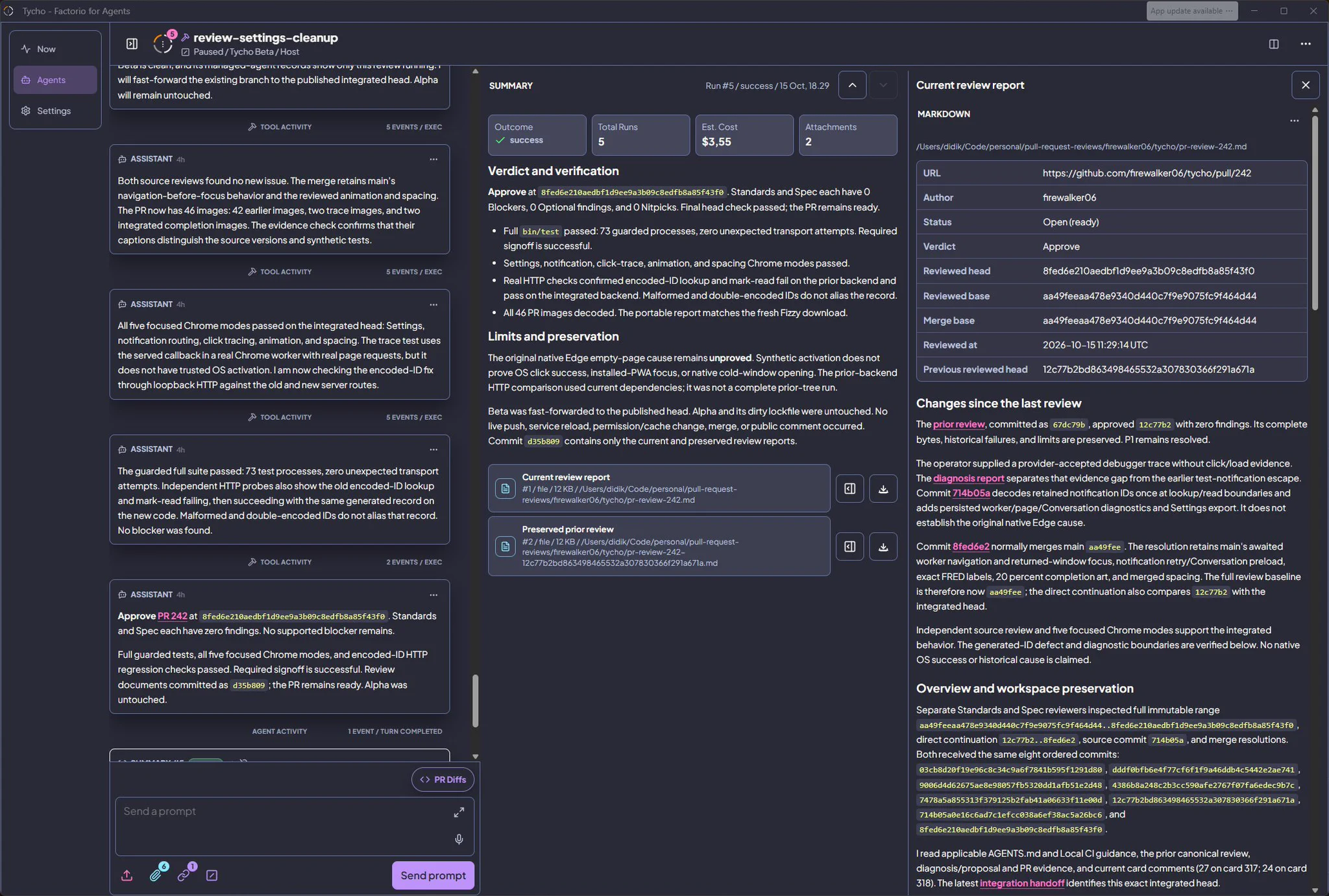Click the conversation scrollbar thumb

[475, 701]
